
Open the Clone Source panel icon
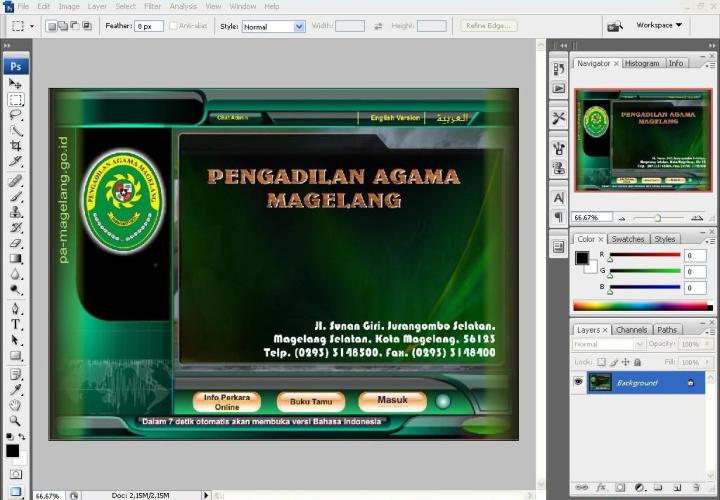point(558,168)
